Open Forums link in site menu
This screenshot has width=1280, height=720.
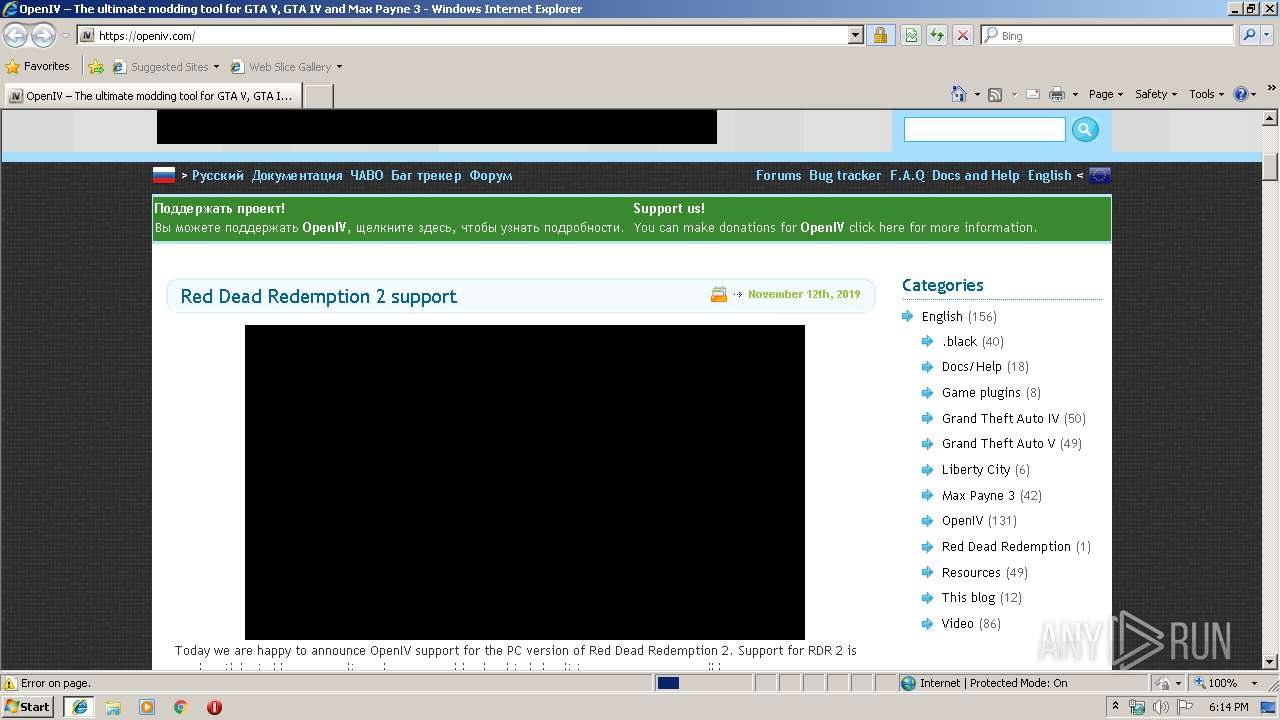pyautogui.click(x=778, y=175)
